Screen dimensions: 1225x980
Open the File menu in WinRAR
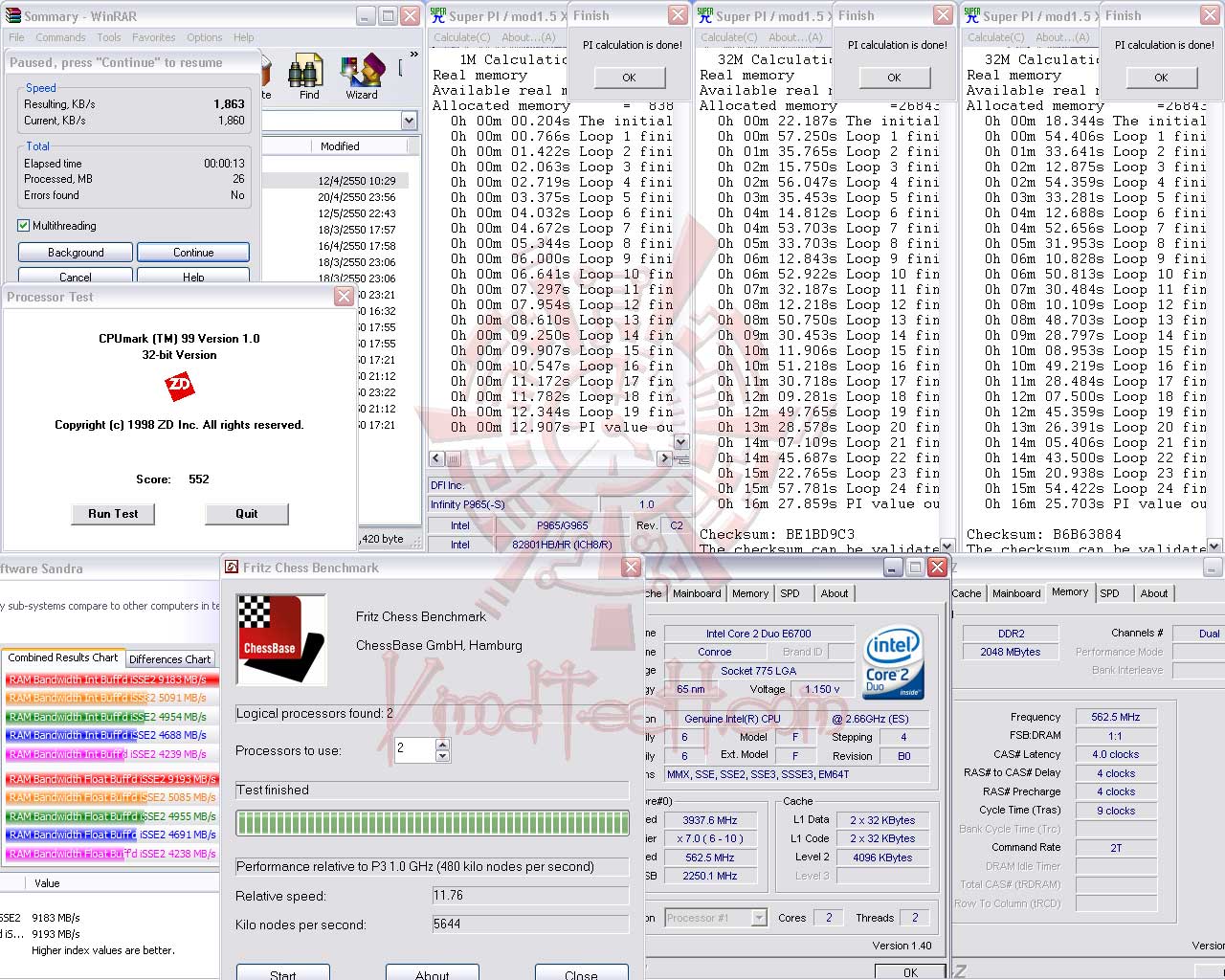click(16, 37)
